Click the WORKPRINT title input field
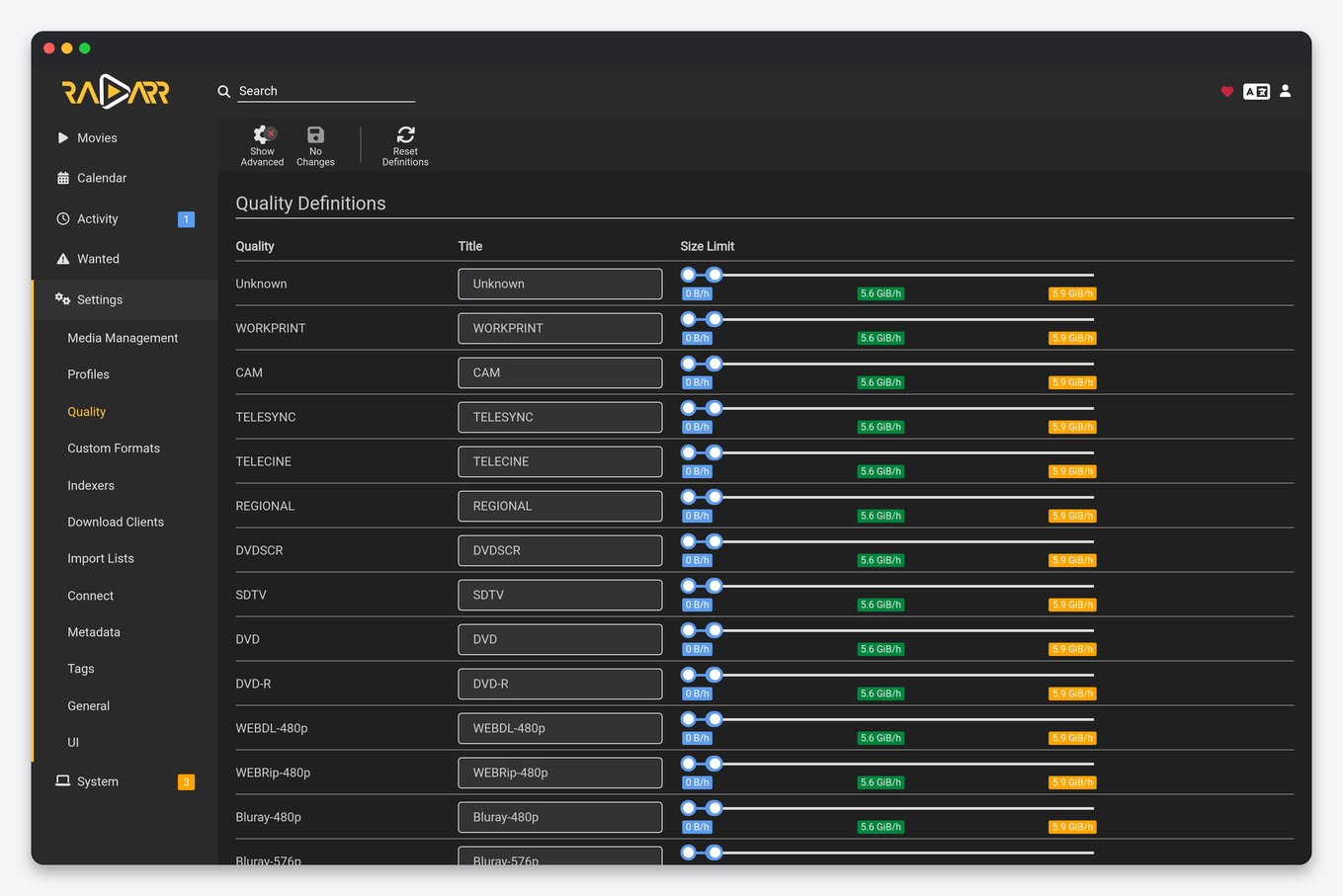The width and height of the screenshot is (1343, 896). (x=560, y=328)
